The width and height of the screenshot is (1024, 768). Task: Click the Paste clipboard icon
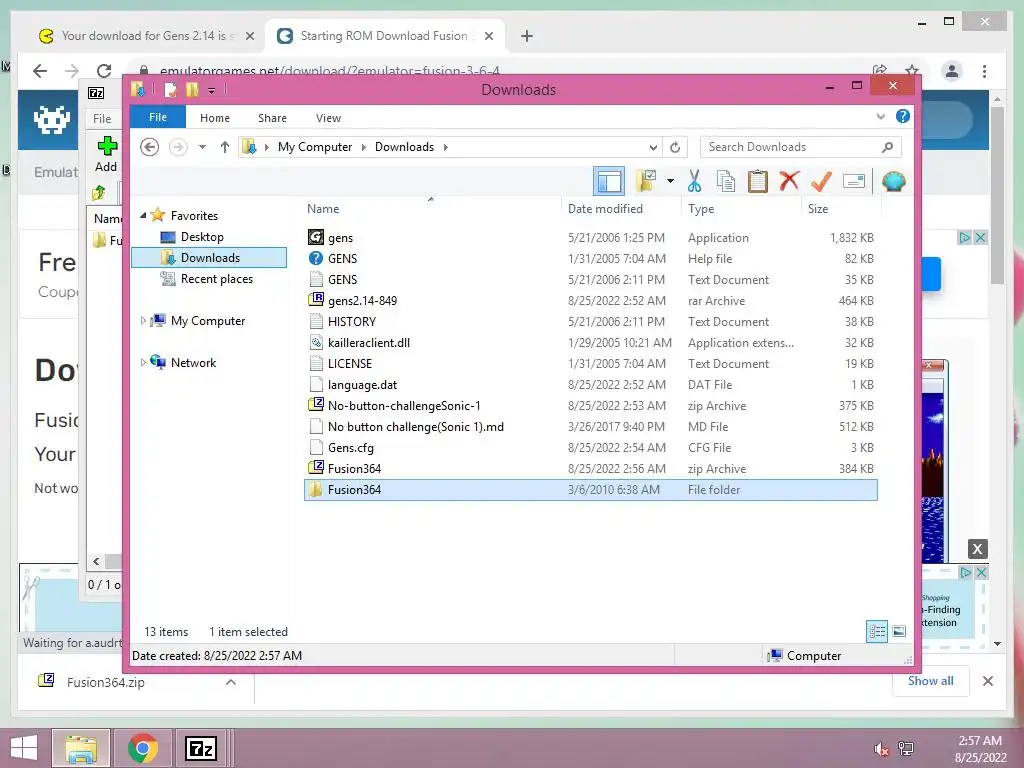(x=758, y=181)
